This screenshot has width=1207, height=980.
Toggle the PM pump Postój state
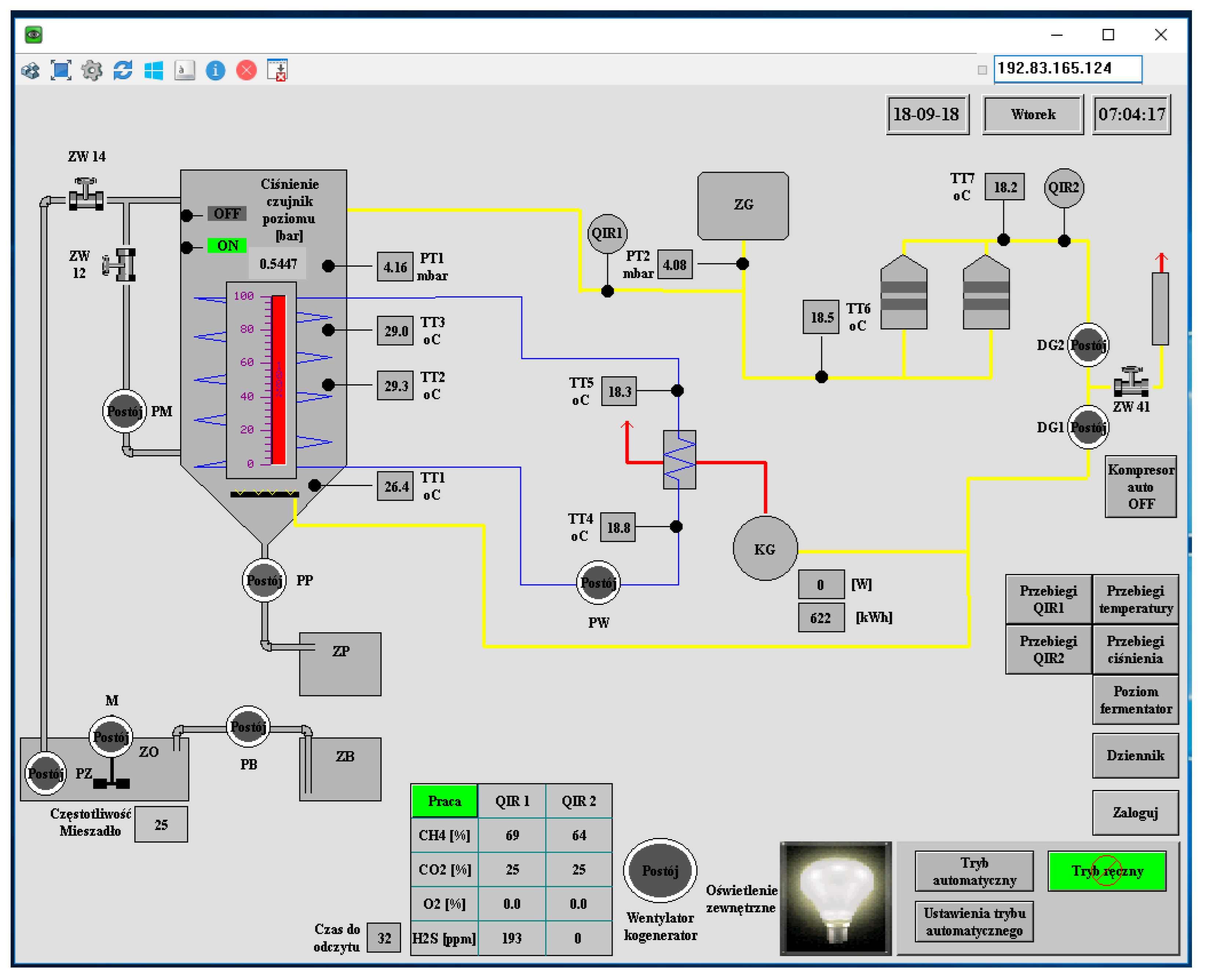tap(124, 411)
